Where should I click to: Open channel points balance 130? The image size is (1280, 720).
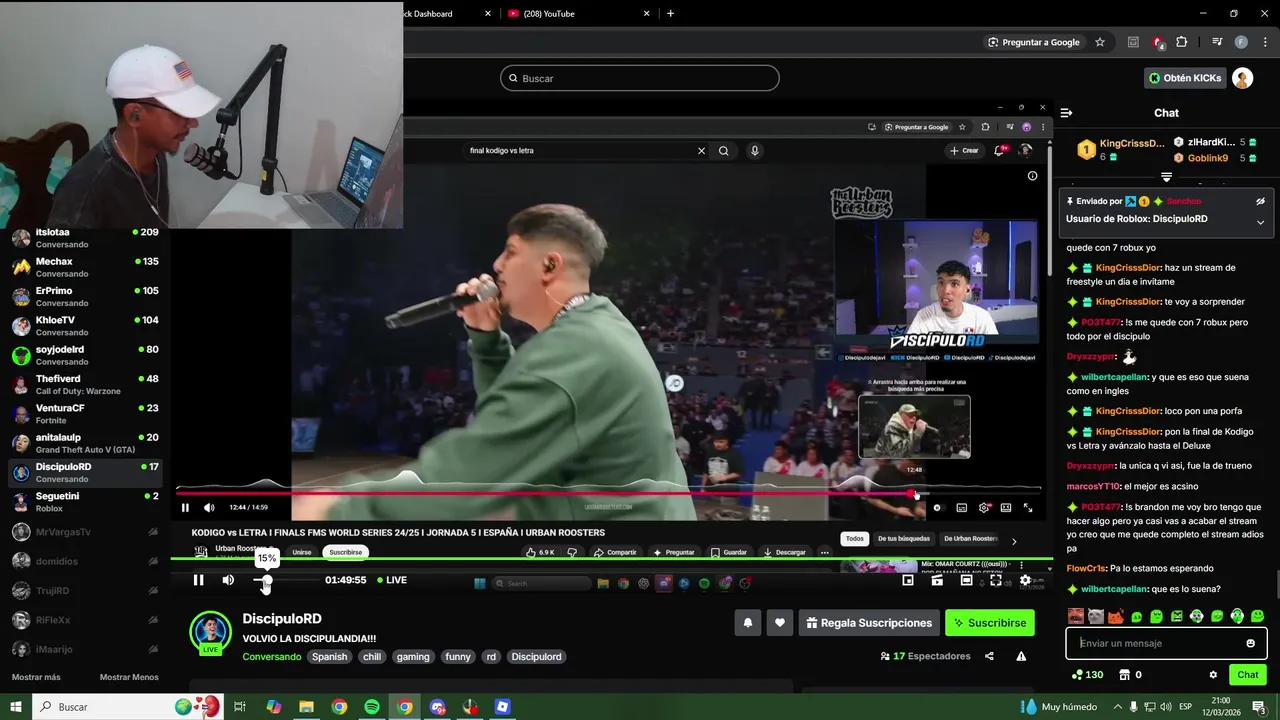[x=1087, y=675]
